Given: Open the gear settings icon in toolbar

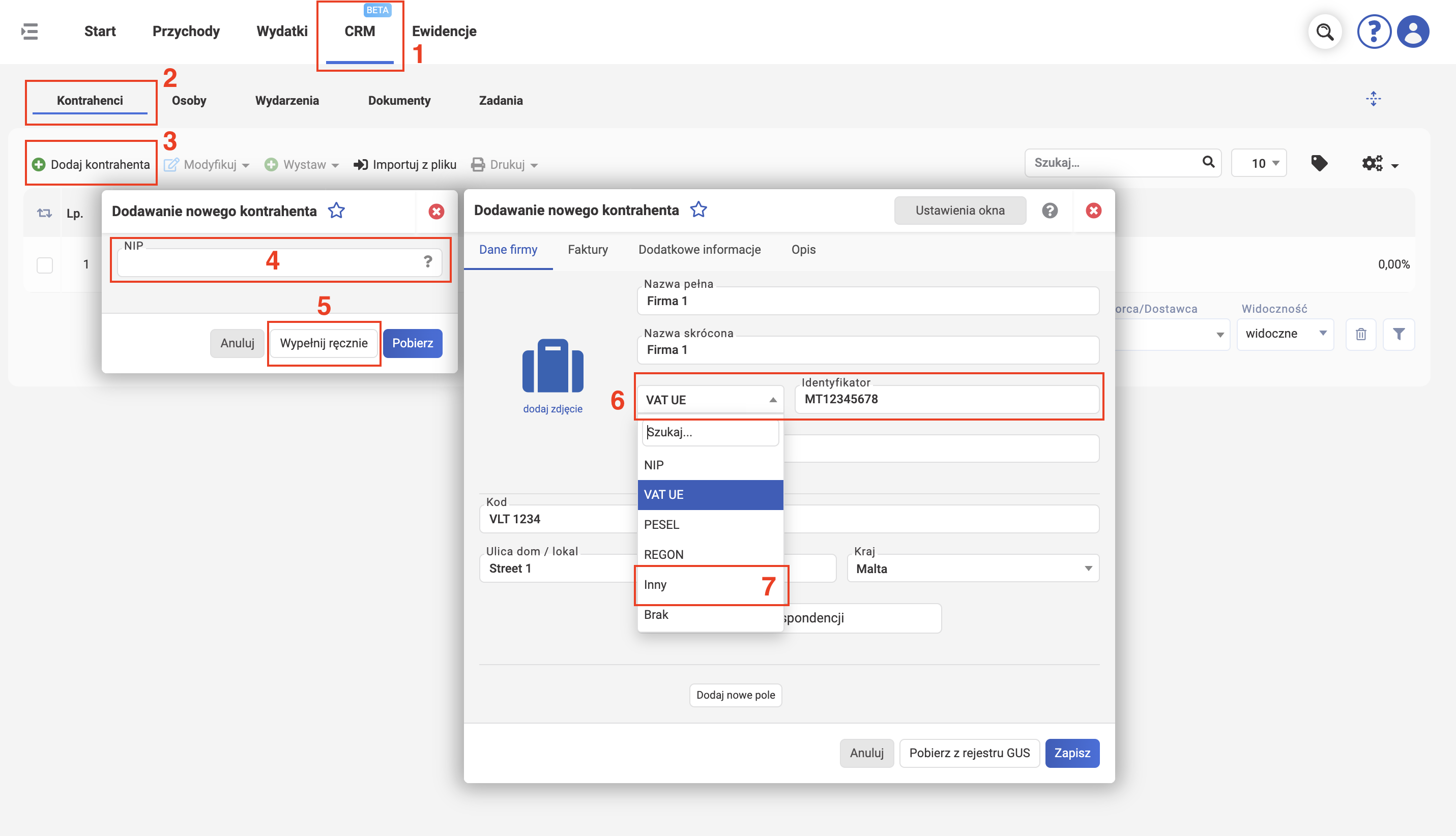Looking at the screenshot, I should pyautogui.click(x=1380, y=164).
